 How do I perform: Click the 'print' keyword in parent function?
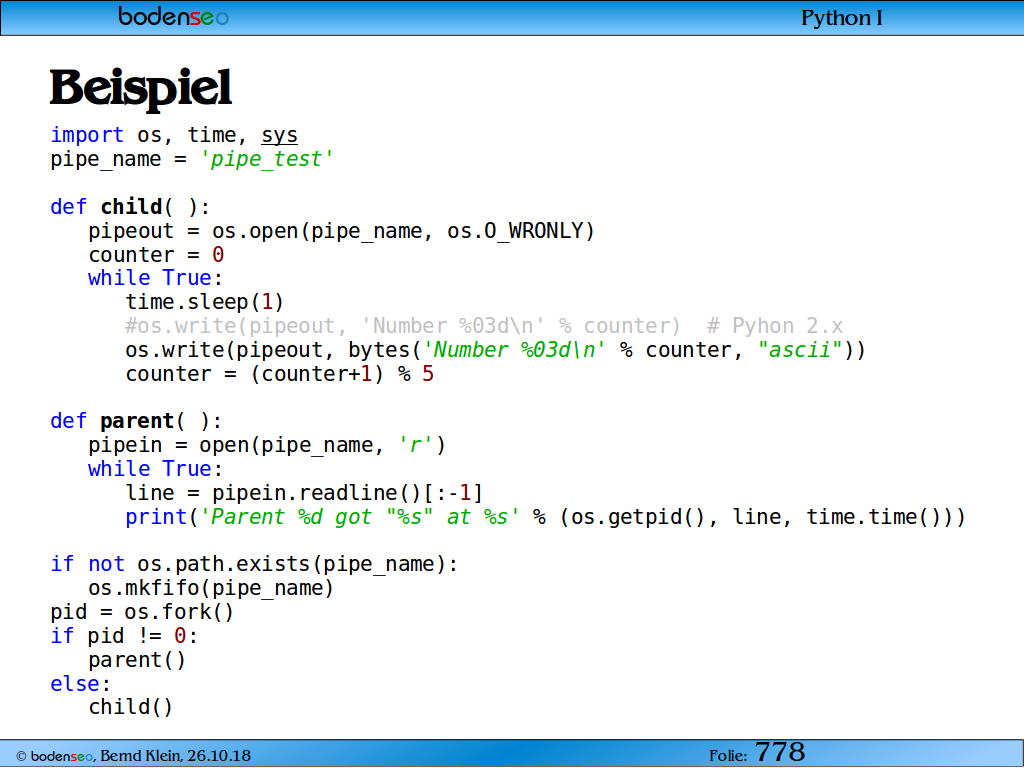[156, 517]
